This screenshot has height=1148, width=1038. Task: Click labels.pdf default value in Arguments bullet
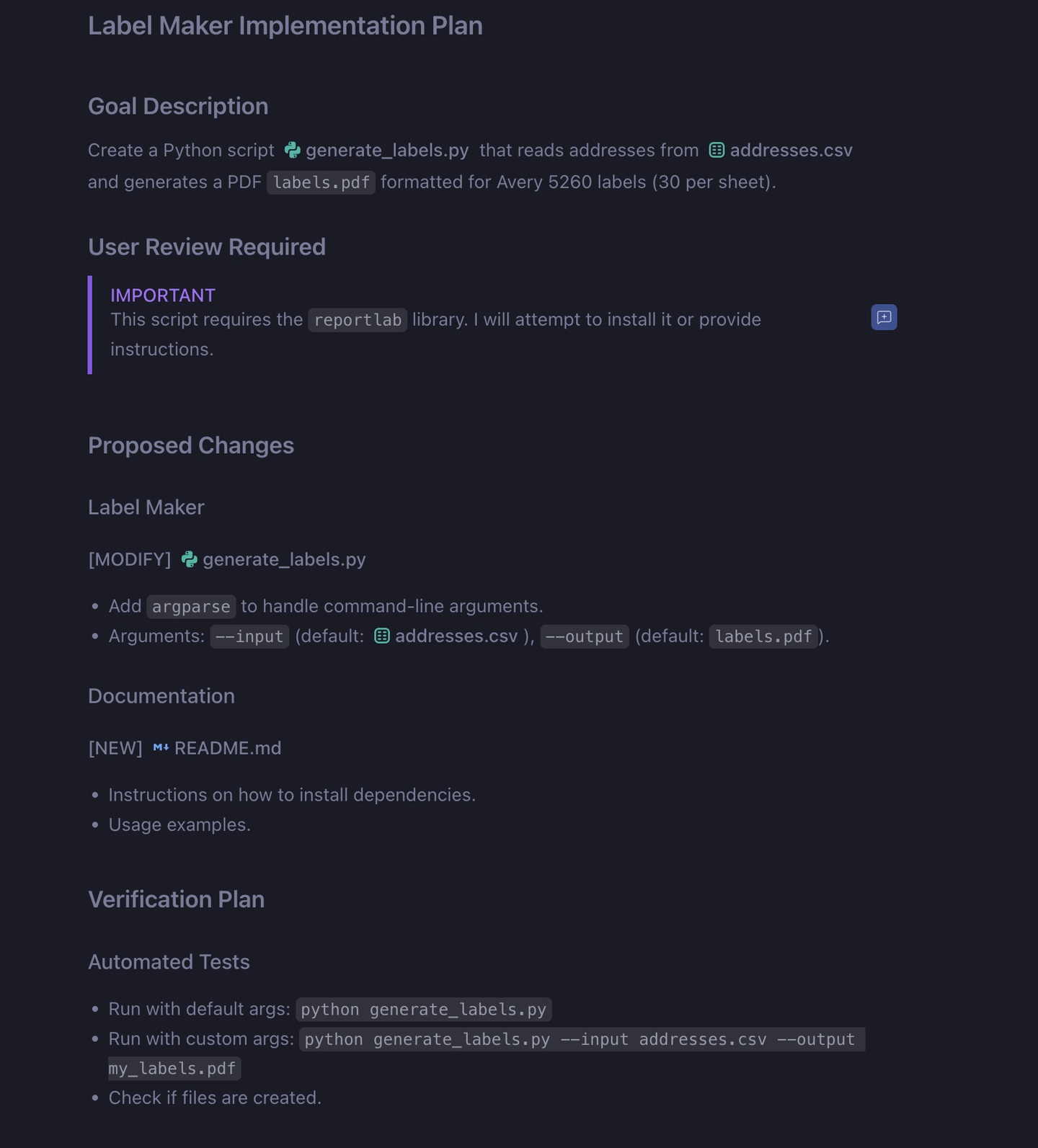pos(763,636)
